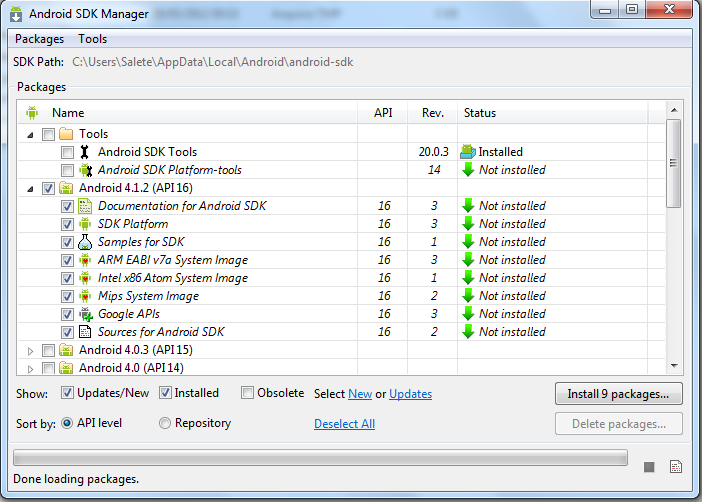
Task: Click green arrow in Sources for Android SDK row
Action: pyautogui.click(x=468, y=331)
